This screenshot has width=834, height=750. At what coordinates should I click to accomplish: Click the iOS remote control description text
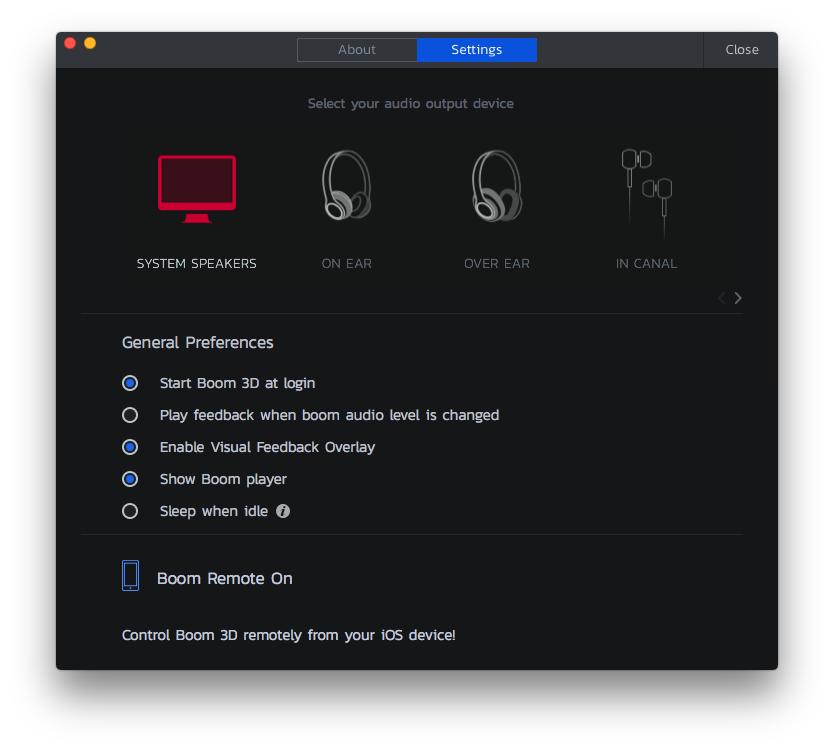click(288, 635)
